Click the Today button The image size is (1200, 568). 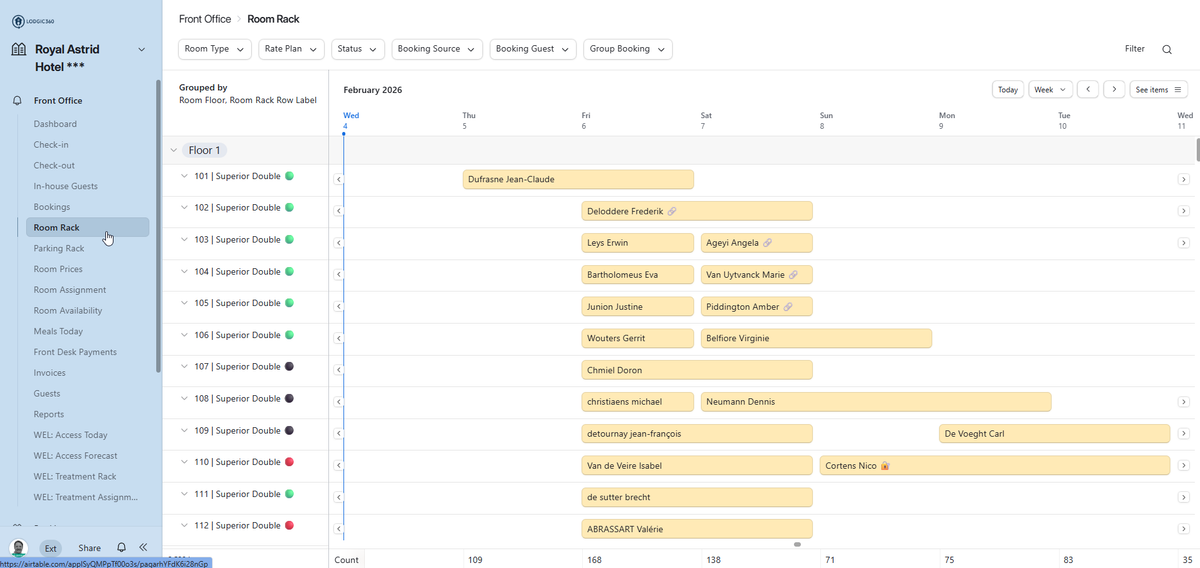coord(1008,89)
